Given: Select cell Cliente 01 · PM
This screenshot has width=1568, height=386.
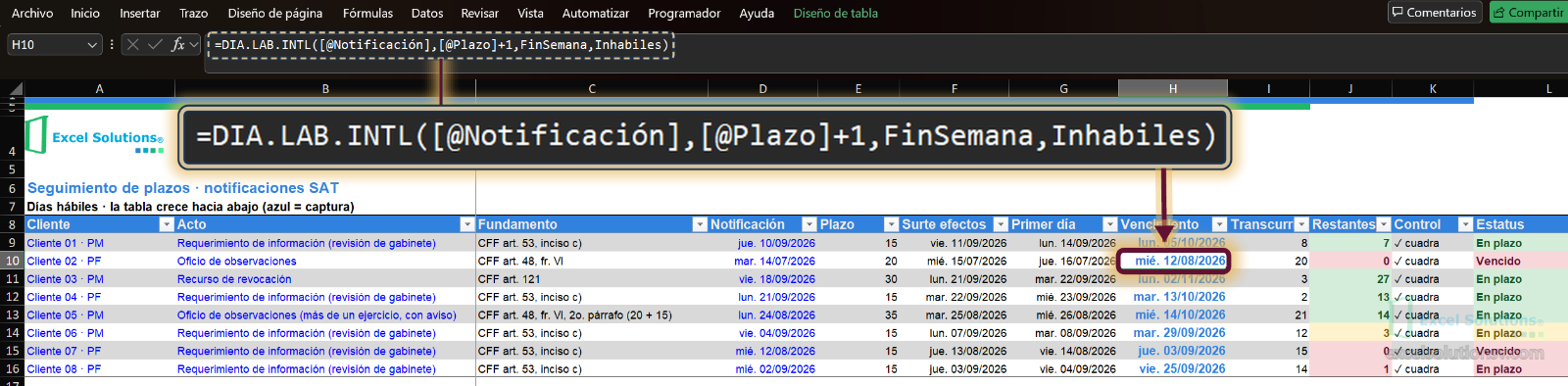Looking at the screenshot, I should coord(99,243).
